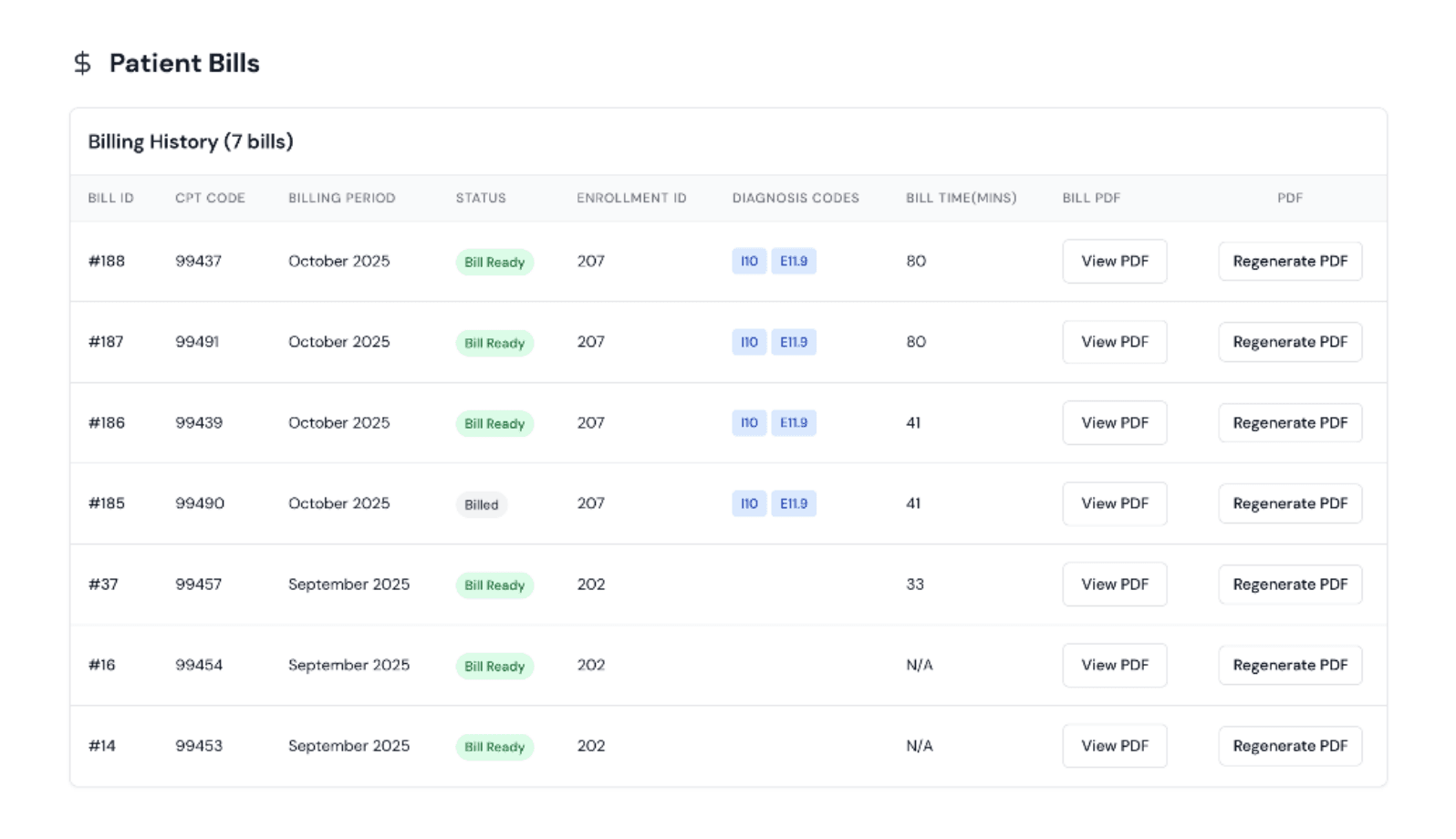
Task: View PDF of bill #16
Action: (1114, 665)
